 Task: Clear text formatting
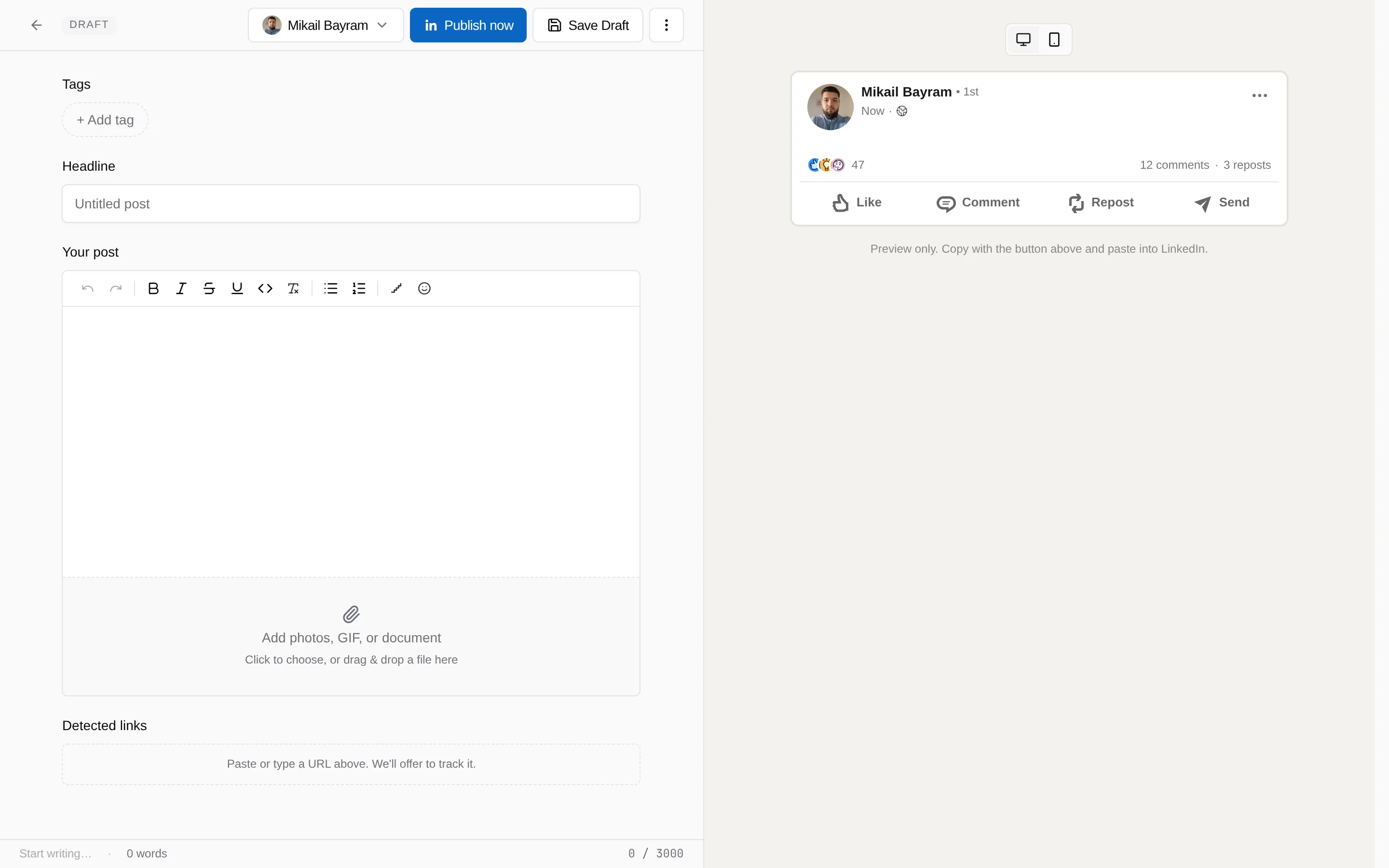coord(293,288)
